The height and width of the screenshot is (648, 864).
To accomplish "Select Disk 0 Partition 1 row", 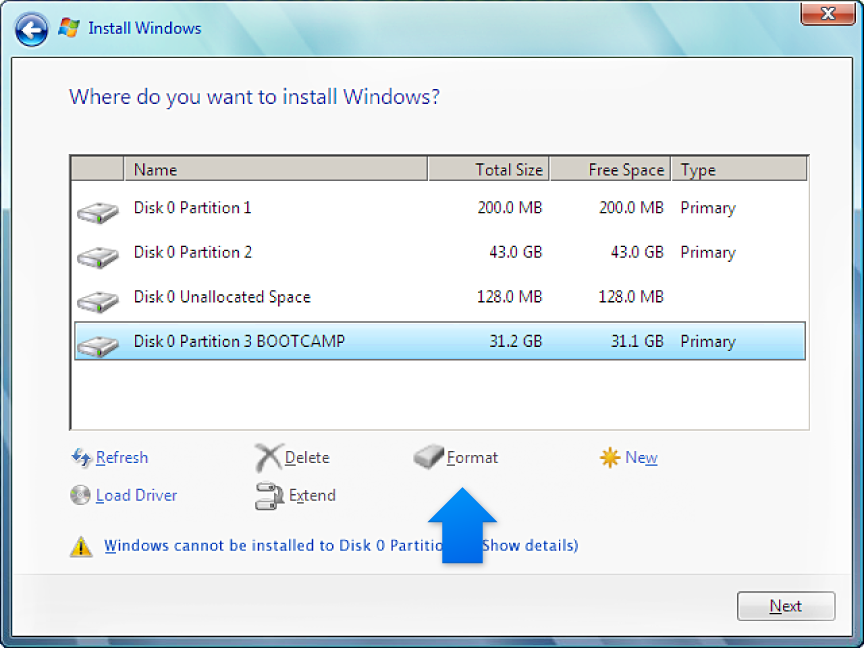I will coord(440,208).
